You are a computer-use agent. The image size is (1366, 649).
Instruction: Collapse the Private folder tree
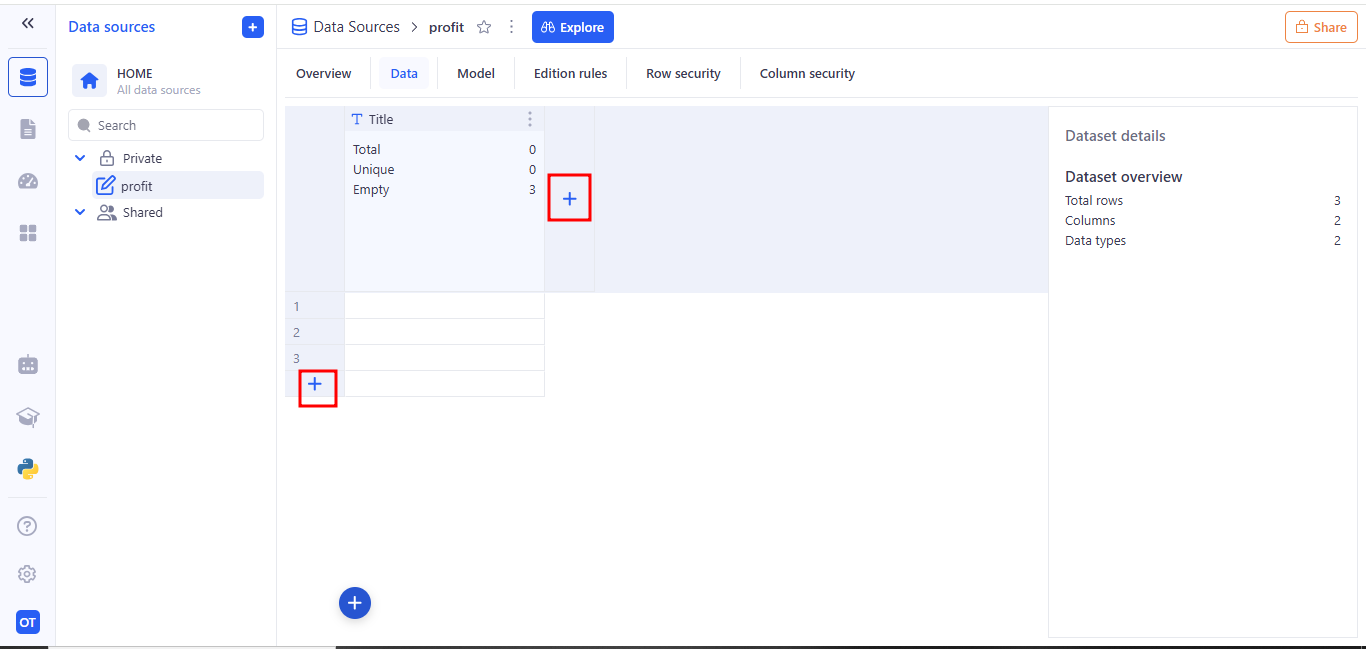pos(81,158)
